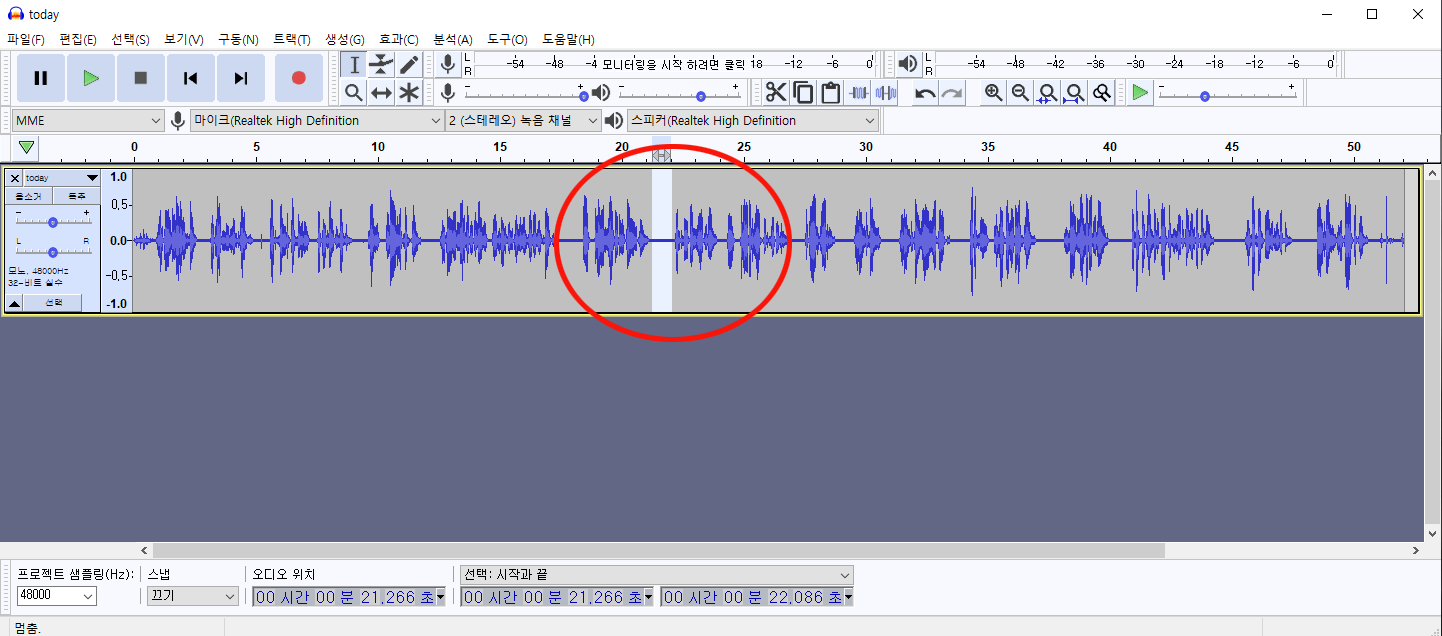Screen dimensions: 1442x636
Task: Open the 마이크 recording device dropdown
Action: (317, 121)
